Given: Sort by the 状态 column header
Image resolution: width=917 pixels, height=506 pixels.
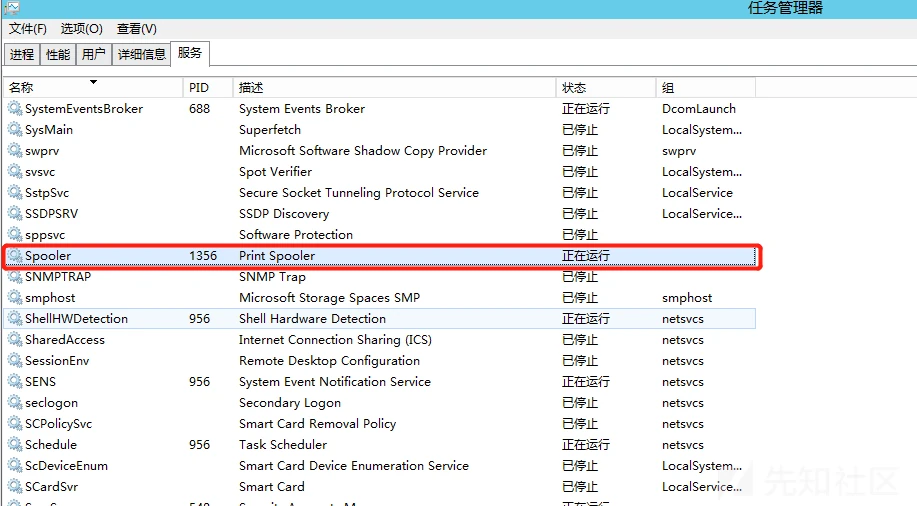Looking at the screenshot, I should 605,87.
